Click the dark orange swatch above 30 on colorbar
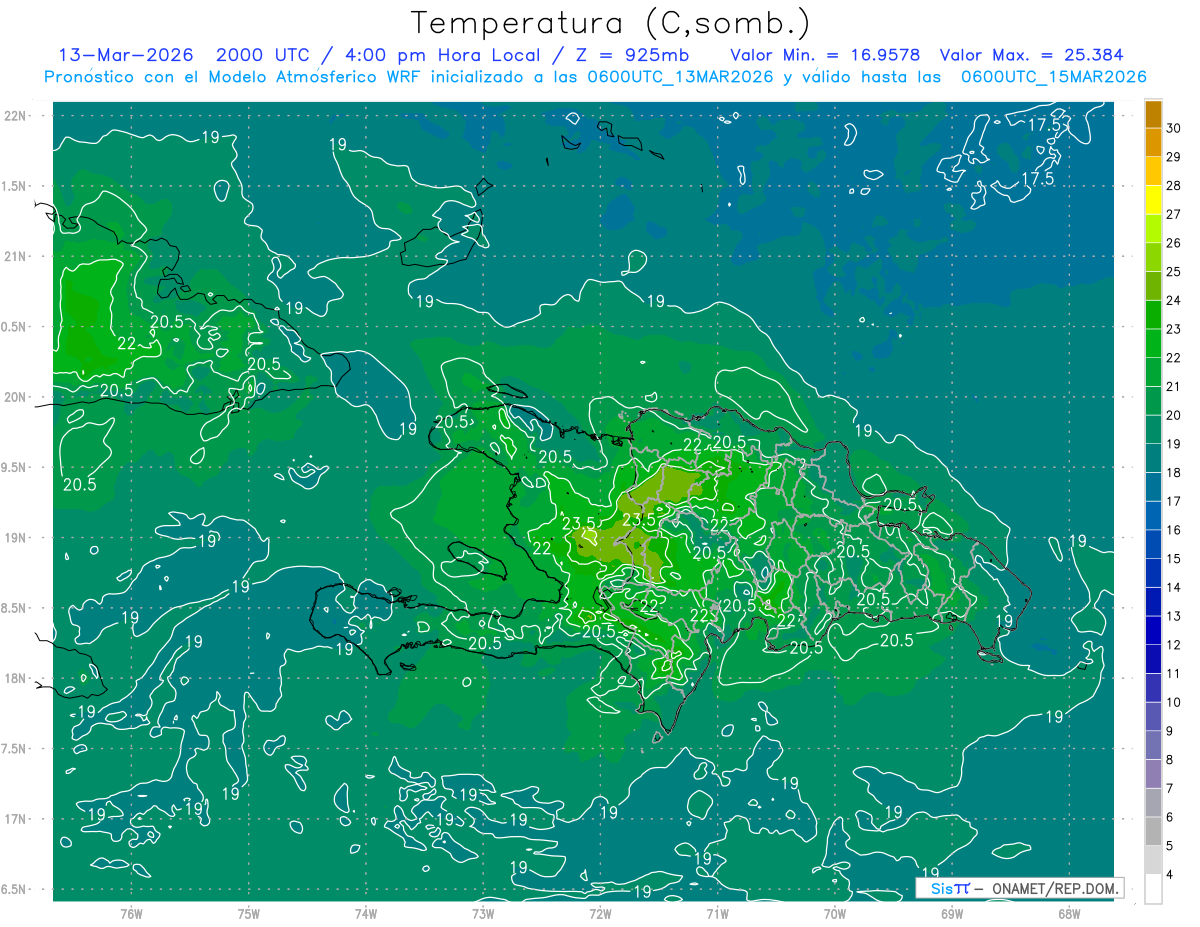Screen dimensions: 1200x927 [x=1153, y=114]
